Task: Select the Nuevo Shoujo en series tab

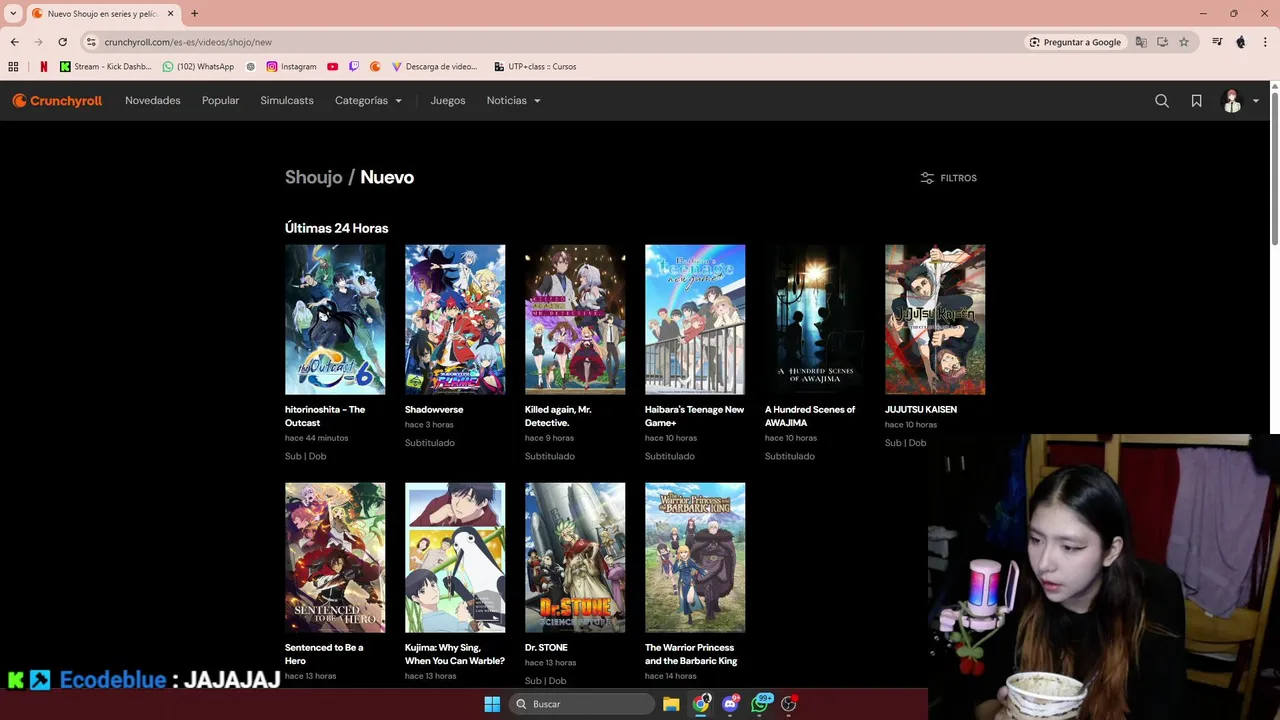Action: tap(103, 14)
